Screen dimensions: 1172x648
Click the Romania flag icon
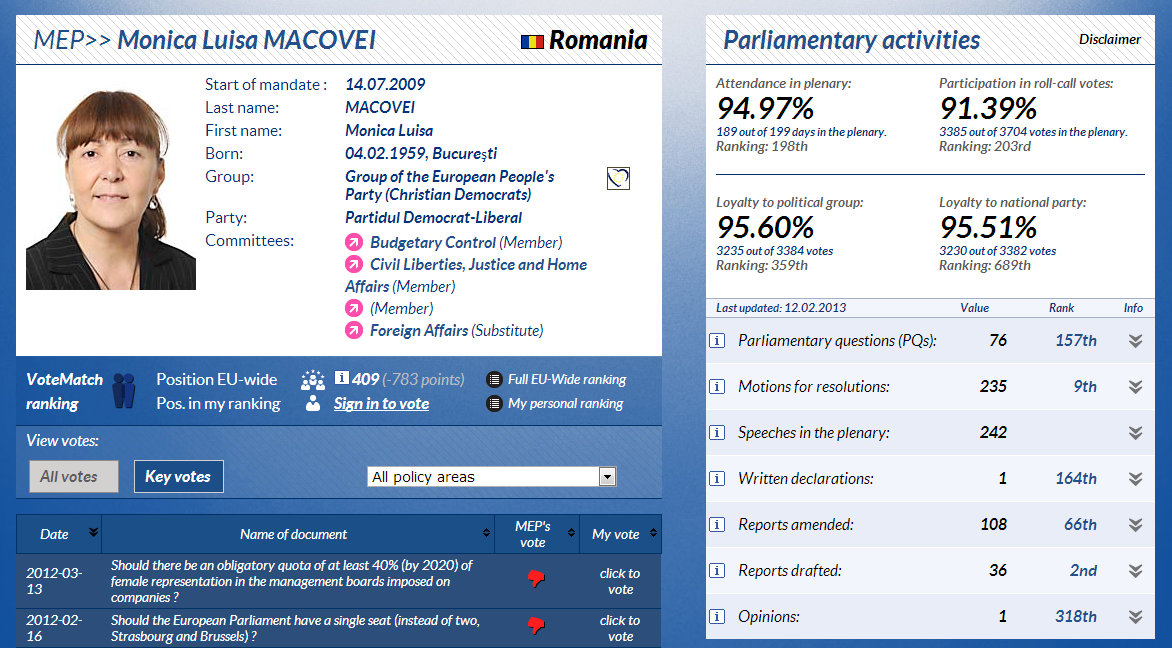point(532,42)
